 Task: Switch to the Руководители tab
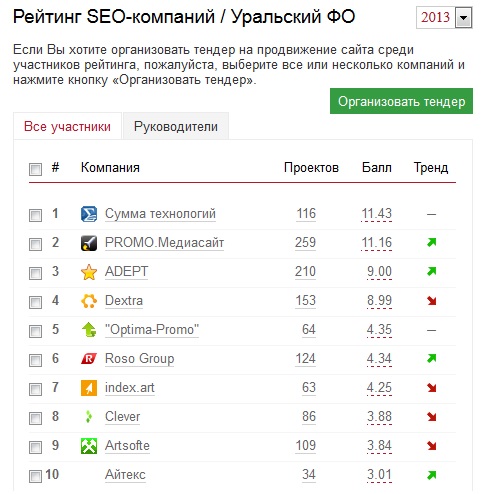[176, 126]
